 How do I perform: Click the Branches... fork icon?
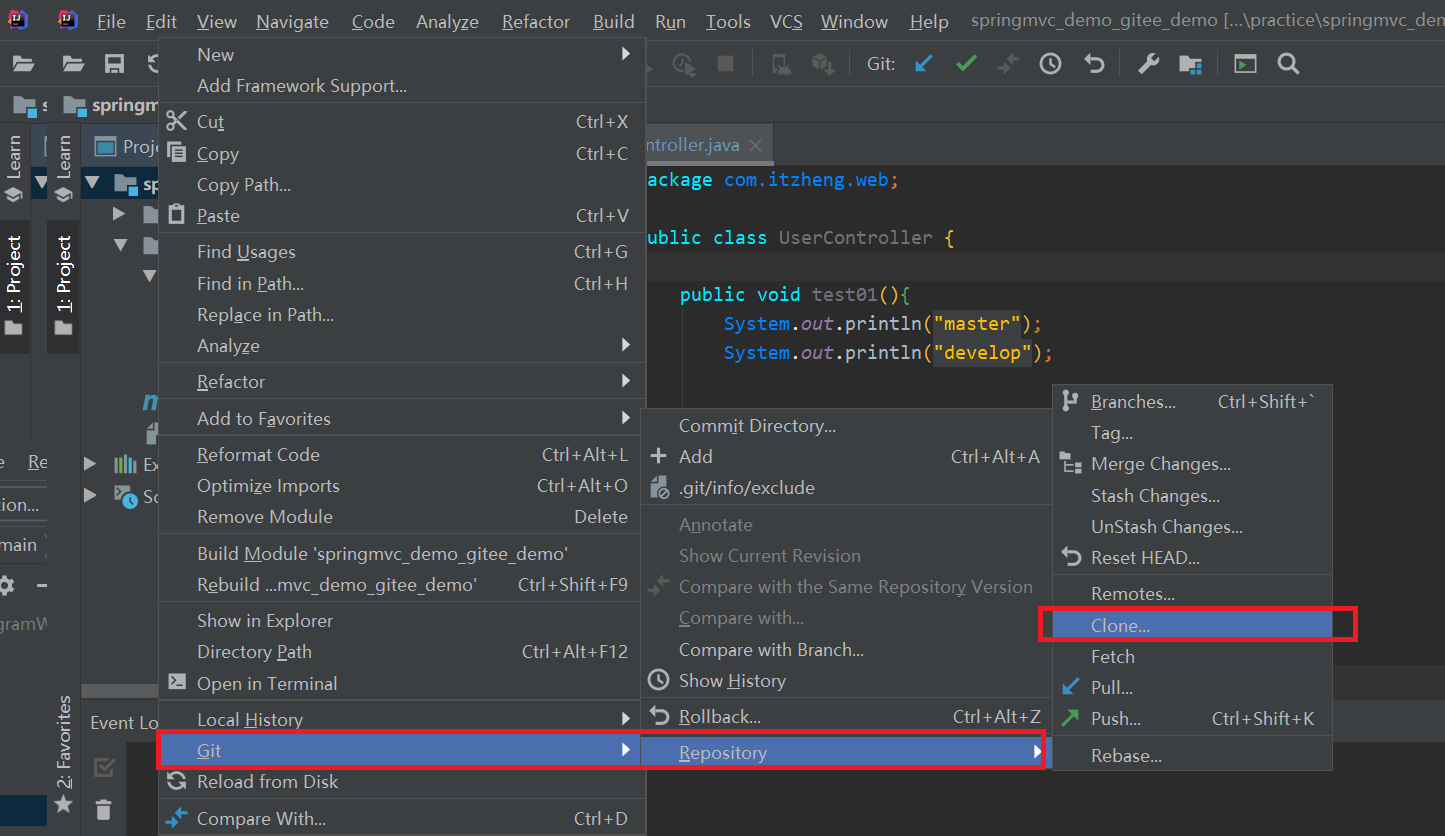1071,401
